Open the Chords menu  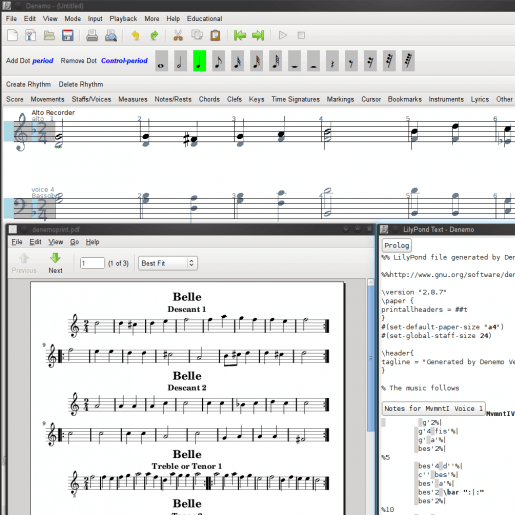(x=209, y=99)
